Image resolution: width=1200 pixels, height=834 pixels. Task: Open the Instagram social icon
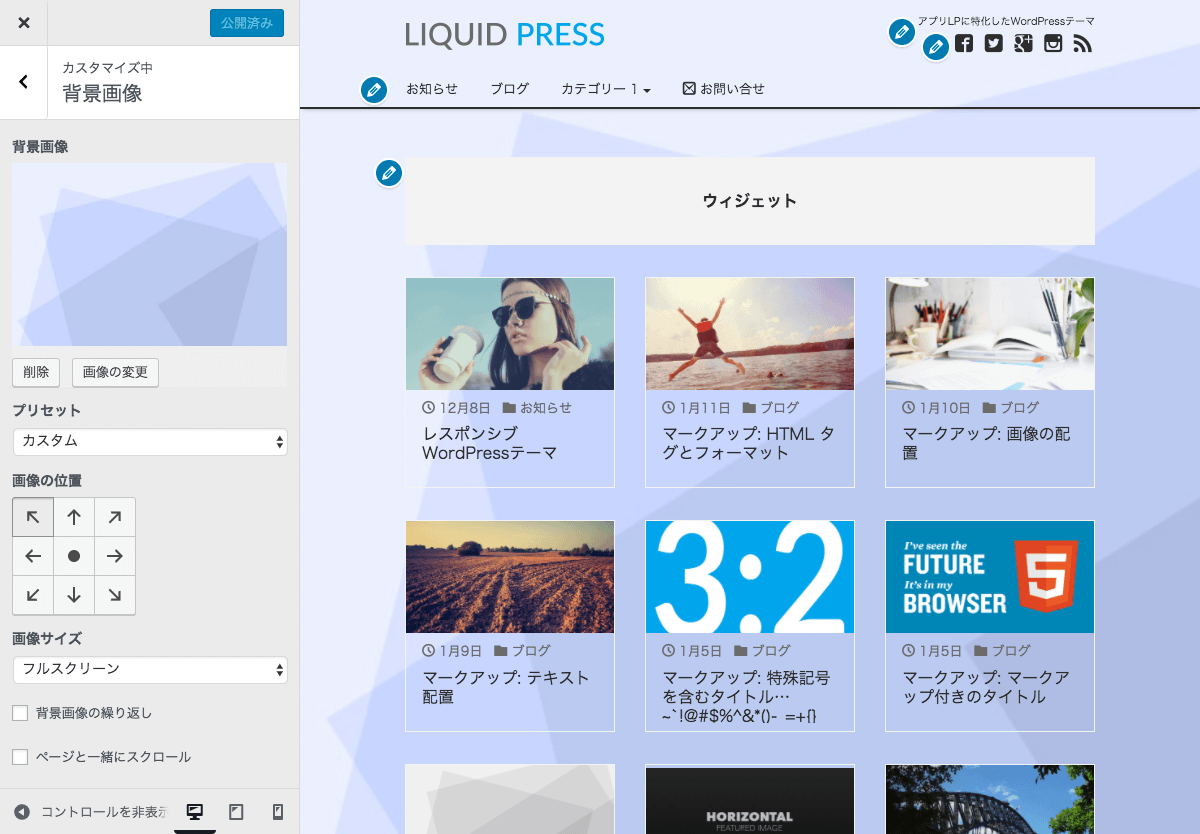(1053, 43)
